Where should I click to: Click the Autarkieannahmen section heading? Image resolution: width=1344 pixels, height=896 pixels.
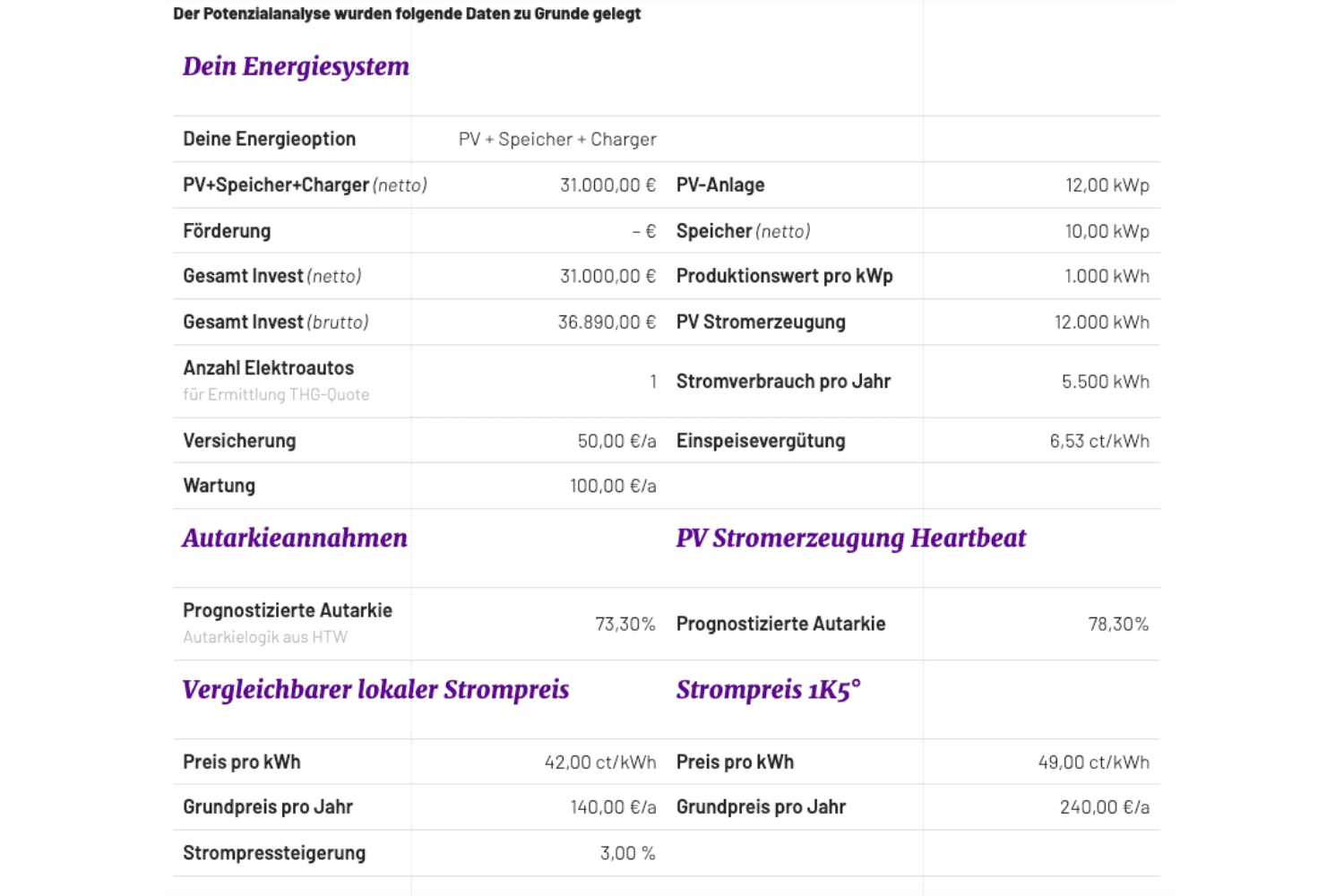[x=295, y=538]
